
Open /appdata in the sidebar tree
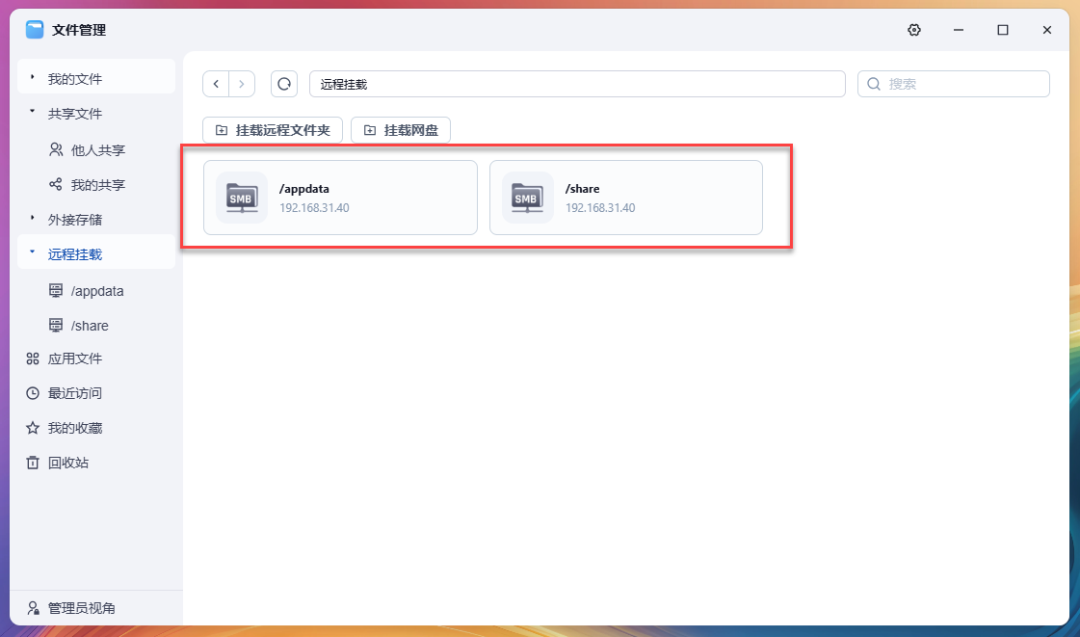coord(96,291)
